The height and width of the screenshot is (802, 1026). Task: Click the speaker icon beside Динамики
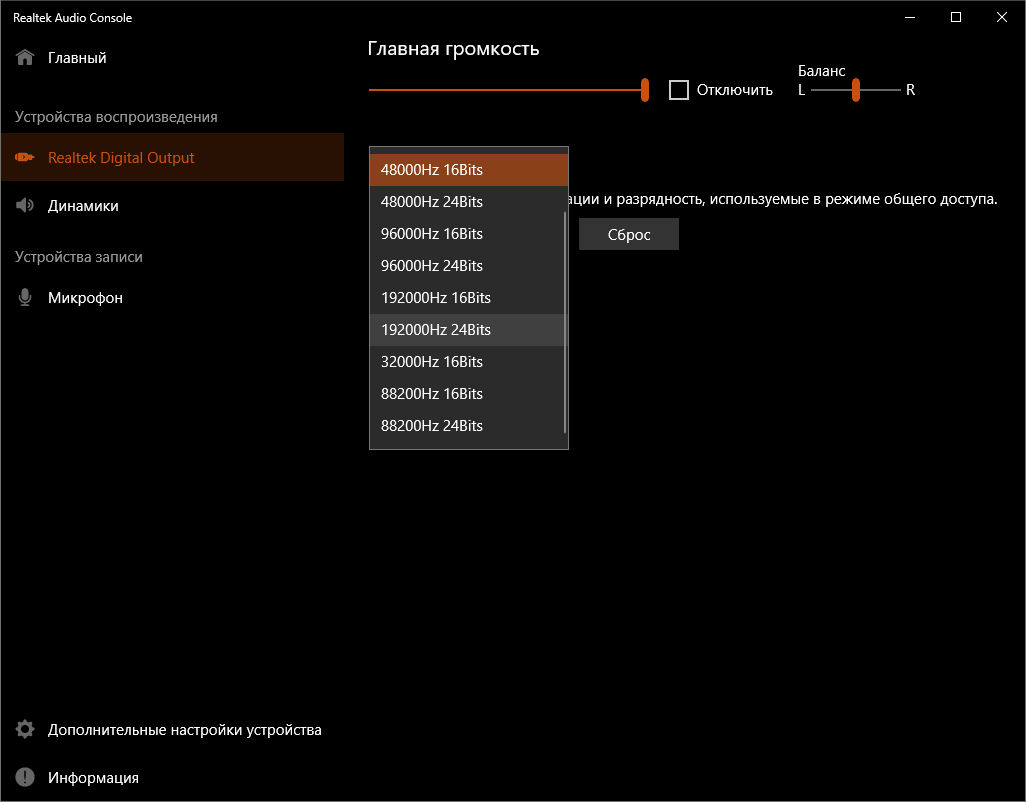pyautogui.click(x=25, y=205)
